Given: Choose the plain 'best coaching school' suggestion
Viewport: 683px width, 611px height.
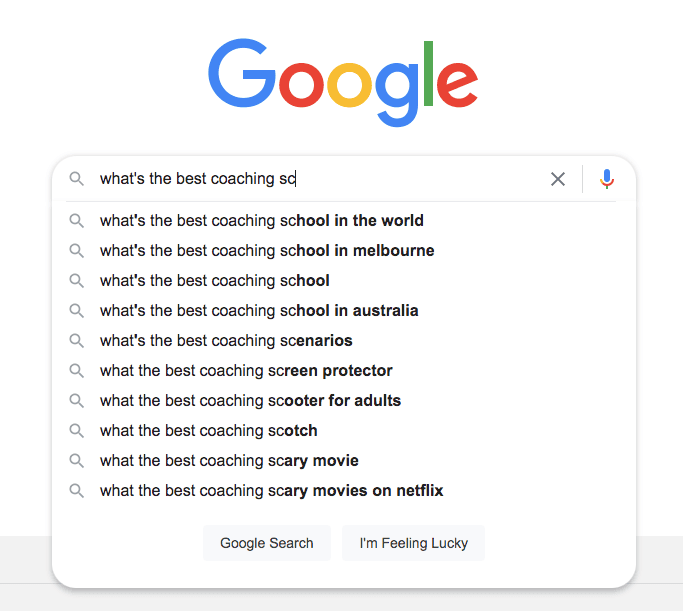Looking at the screenshot, I should 214,281.
